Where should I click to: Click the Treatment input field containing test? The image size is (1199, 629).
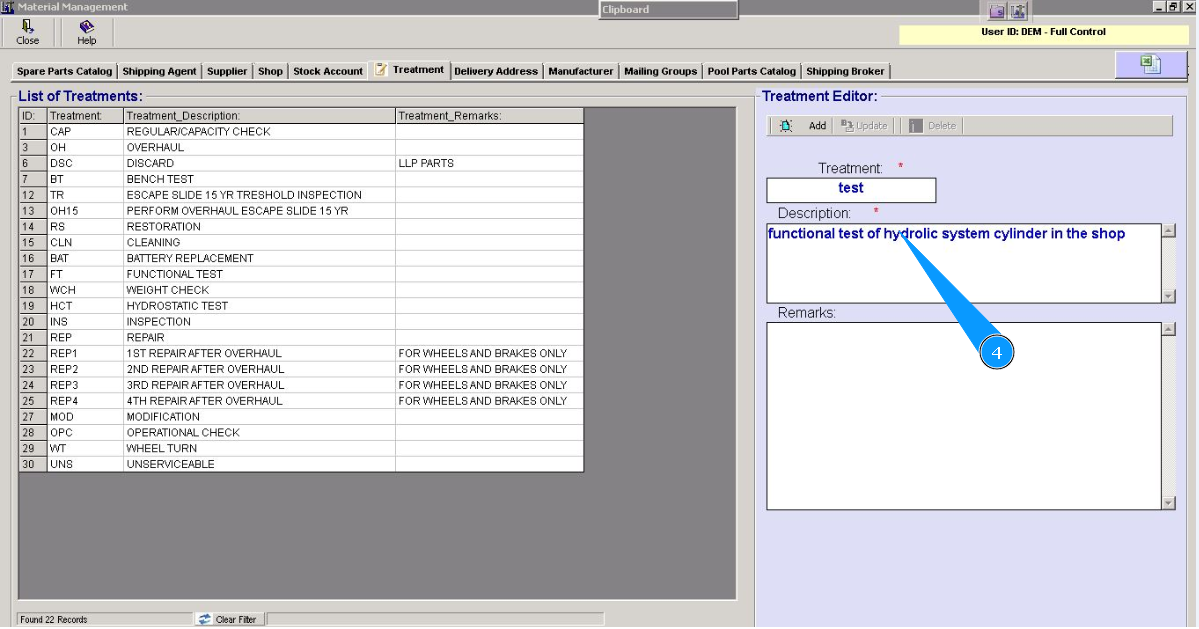point(851,190)
